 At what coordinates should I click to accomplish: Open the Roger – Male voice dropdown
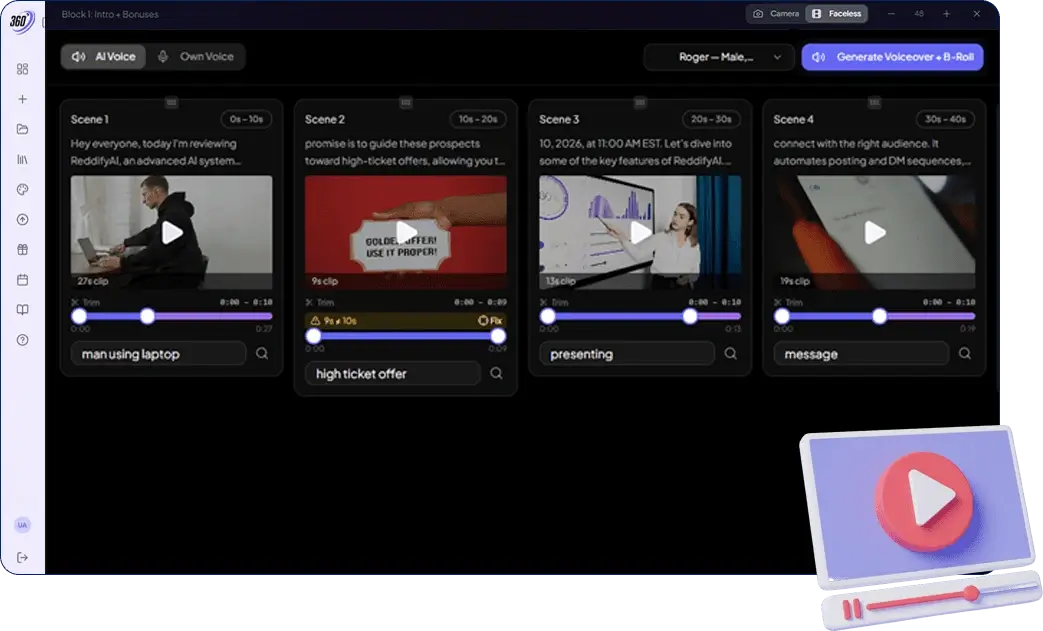[719, 57]
